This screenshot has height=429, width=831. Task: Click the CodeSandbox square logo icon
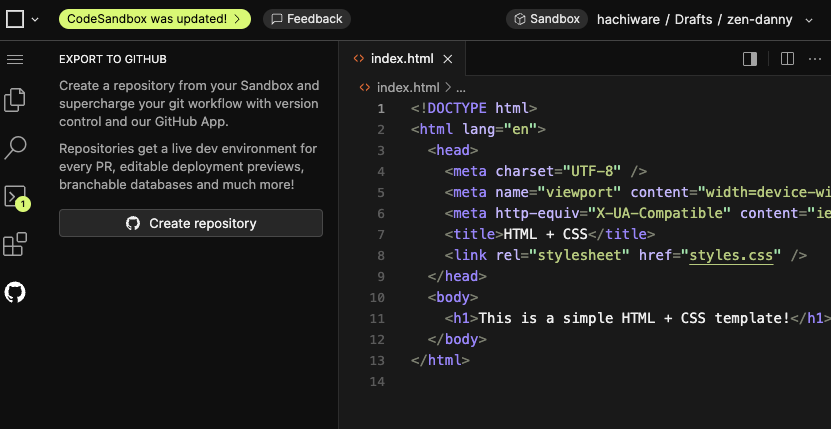pos(14,19)
